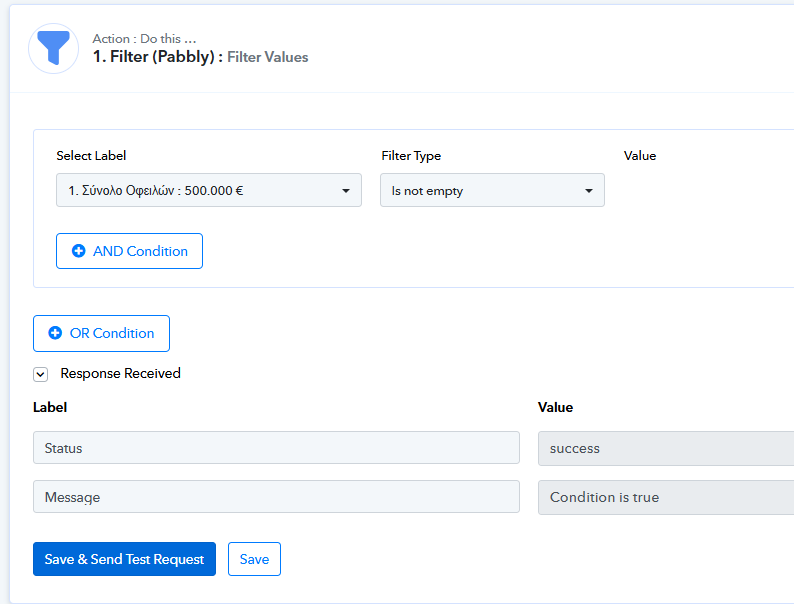This screenshot has height=604, width=794.
Task: Open the Select Label dropdown (Σύνολο Οφειλών)
Action: click(x=209, y=190)
